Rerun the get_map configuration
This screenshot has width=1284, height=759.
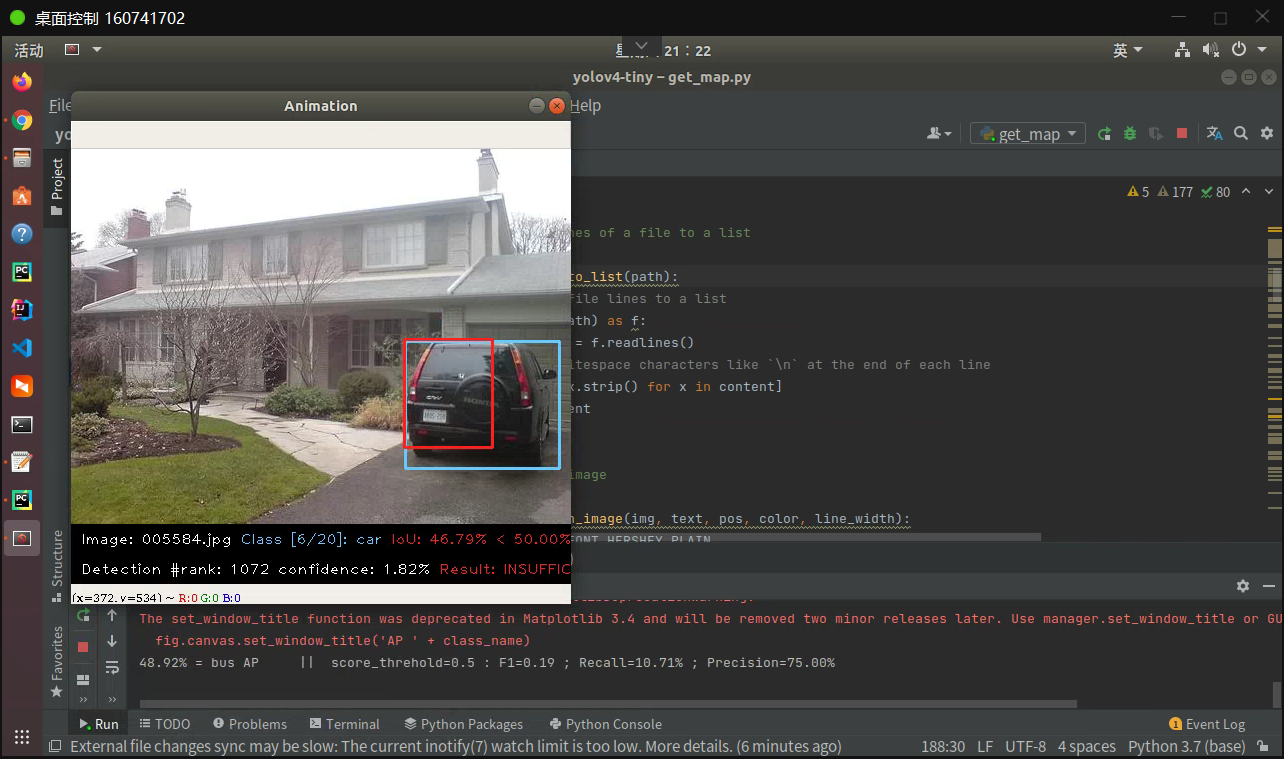(x=1104, y=133)
